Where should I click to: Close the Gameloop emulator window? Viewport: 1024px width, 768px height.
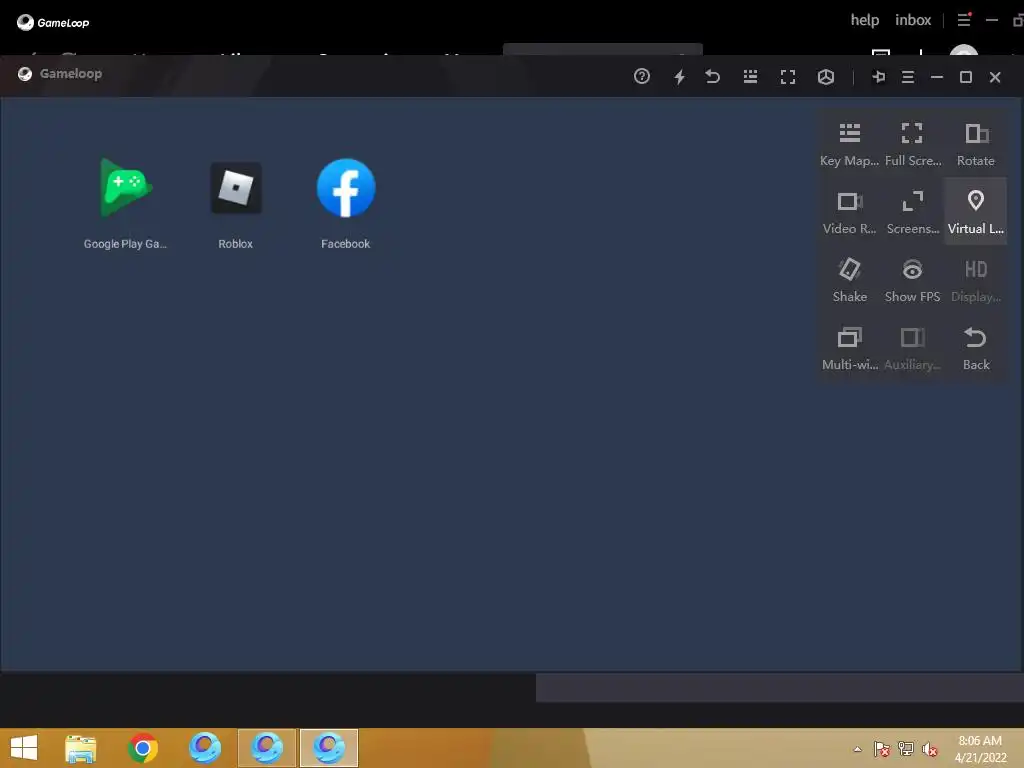995,77
